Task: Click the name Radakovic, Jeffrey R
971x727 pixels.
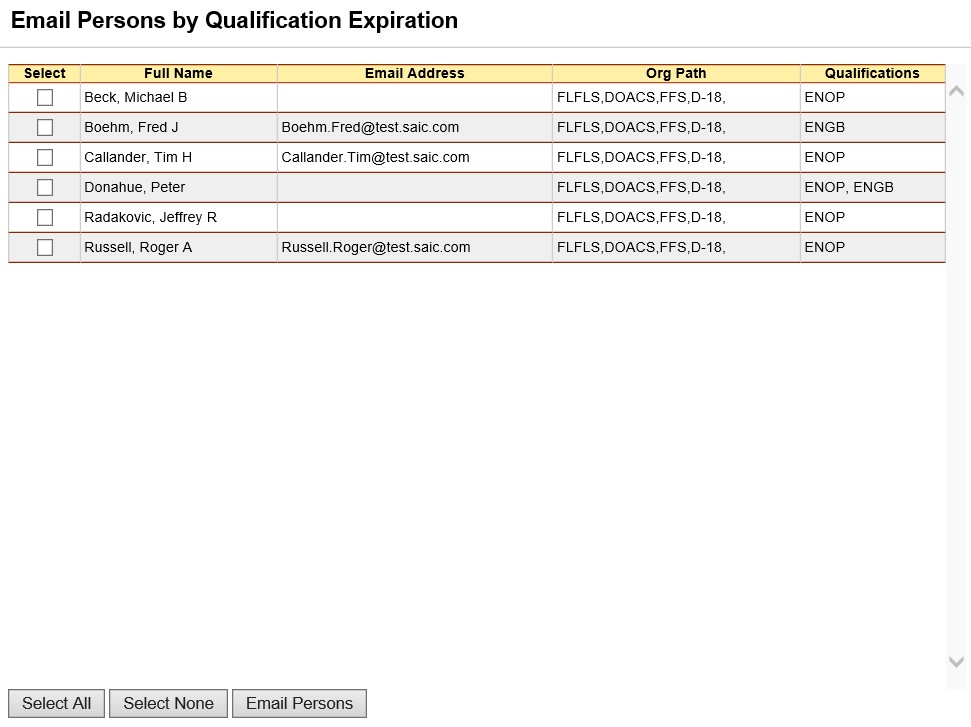Action: 150,217
